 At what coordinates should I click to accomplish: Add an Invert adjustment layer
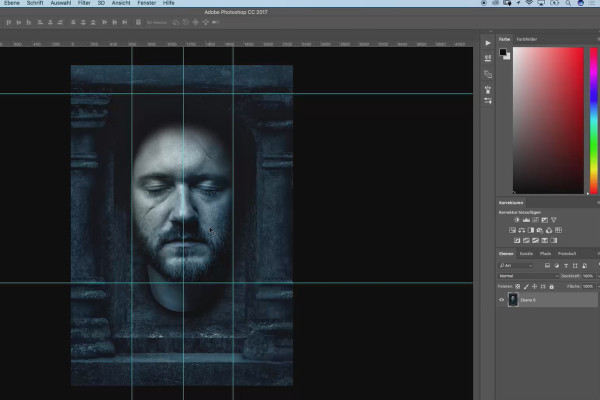pyautogui.click(x=517, y=240)
